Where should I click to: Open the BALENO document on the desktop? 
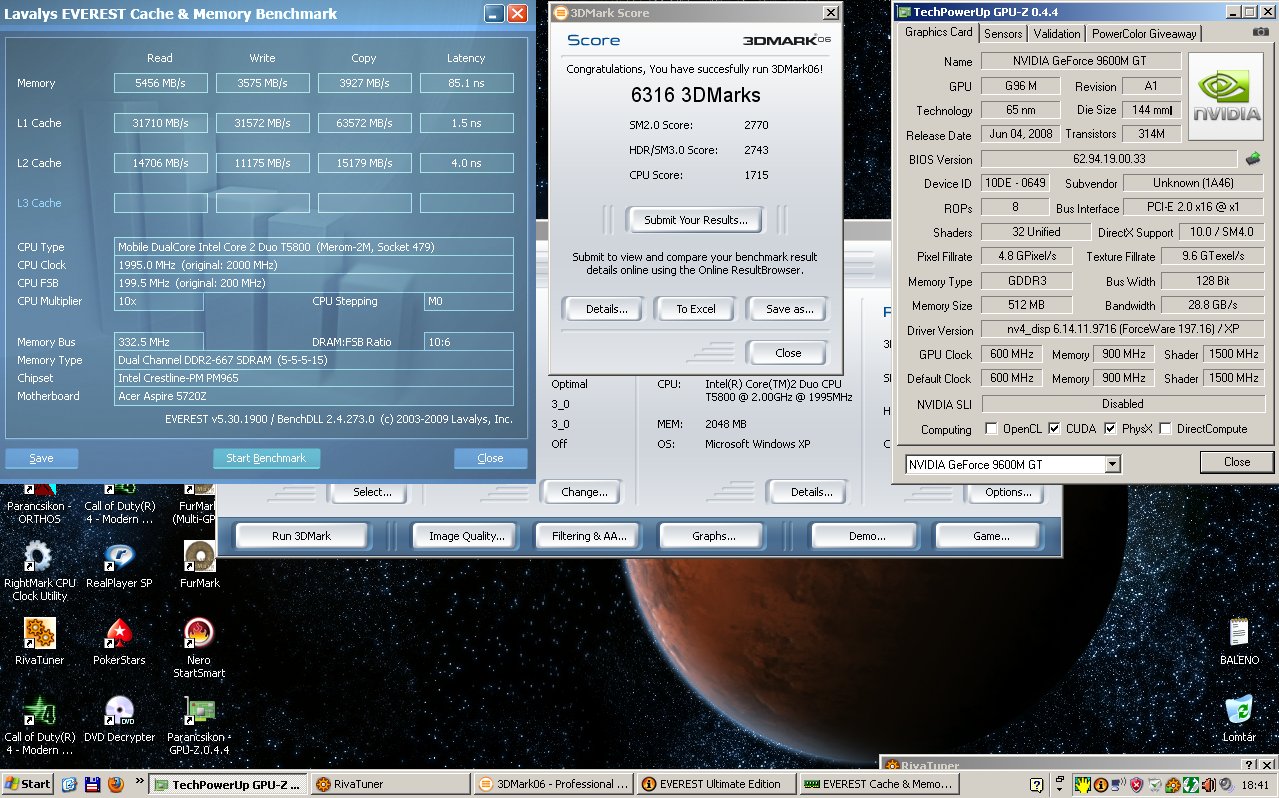click(1239, 642)
